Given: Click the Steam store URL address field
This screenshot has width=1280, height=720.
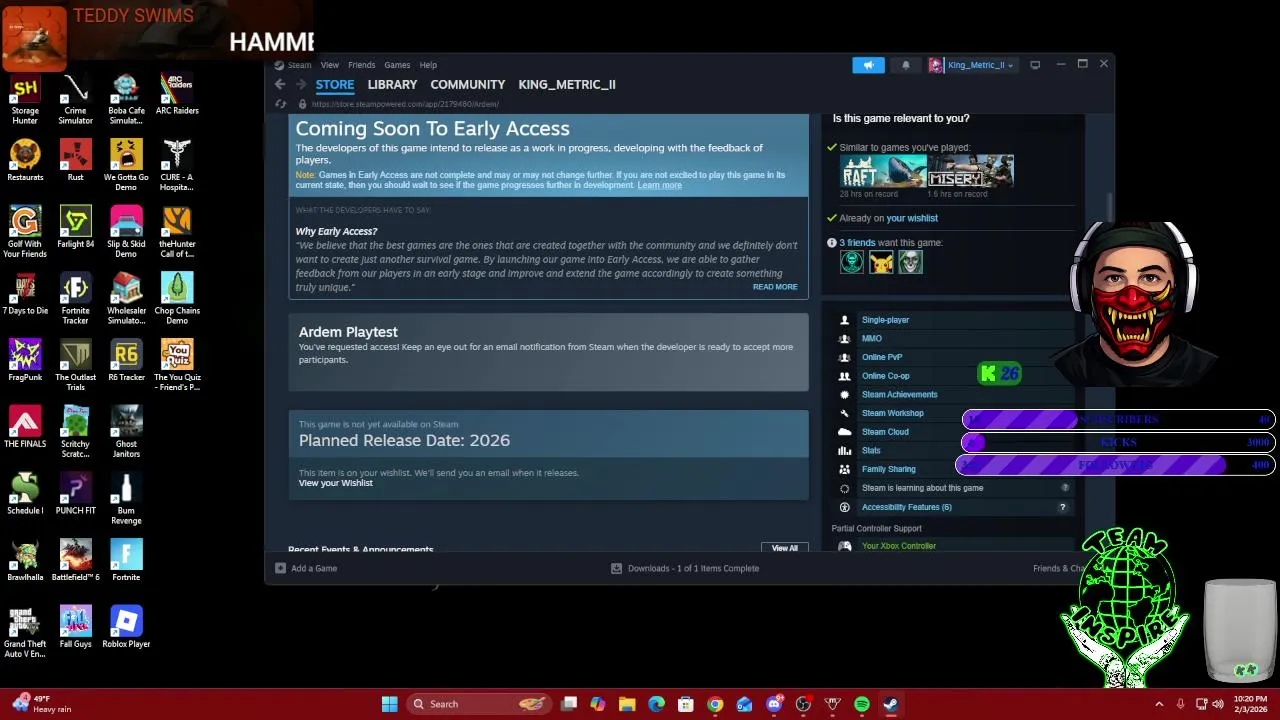Looking at the screenshot, I should [x=405, y=104].
